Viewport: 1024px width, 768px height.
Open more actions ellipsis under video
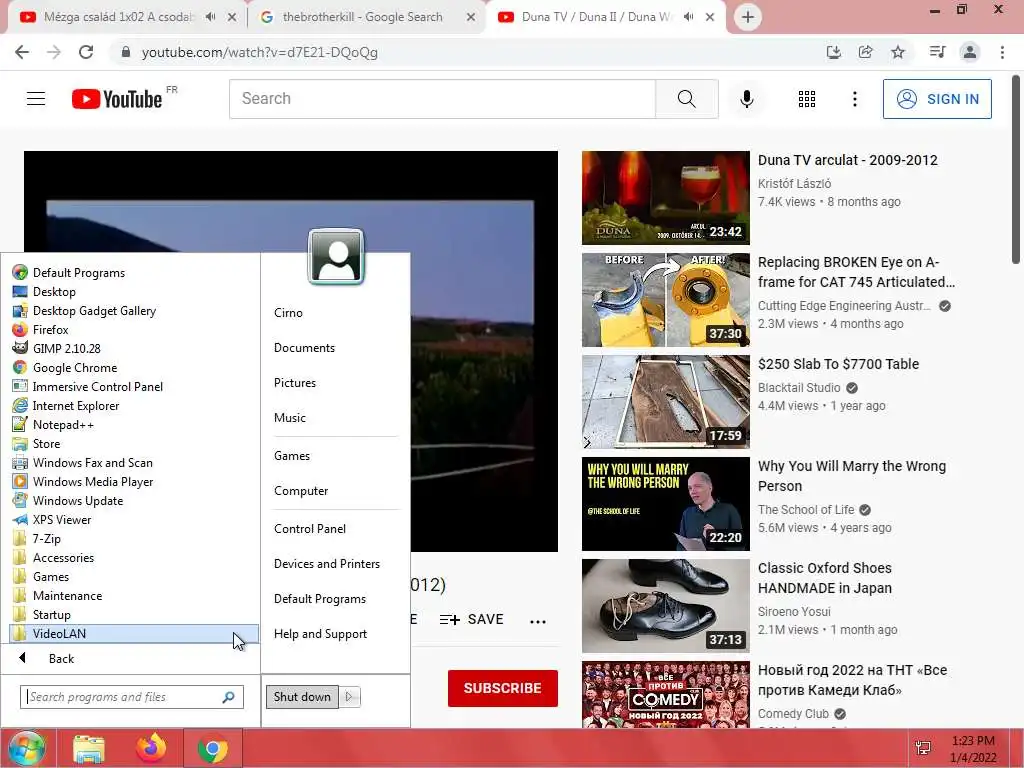(537, 621)
